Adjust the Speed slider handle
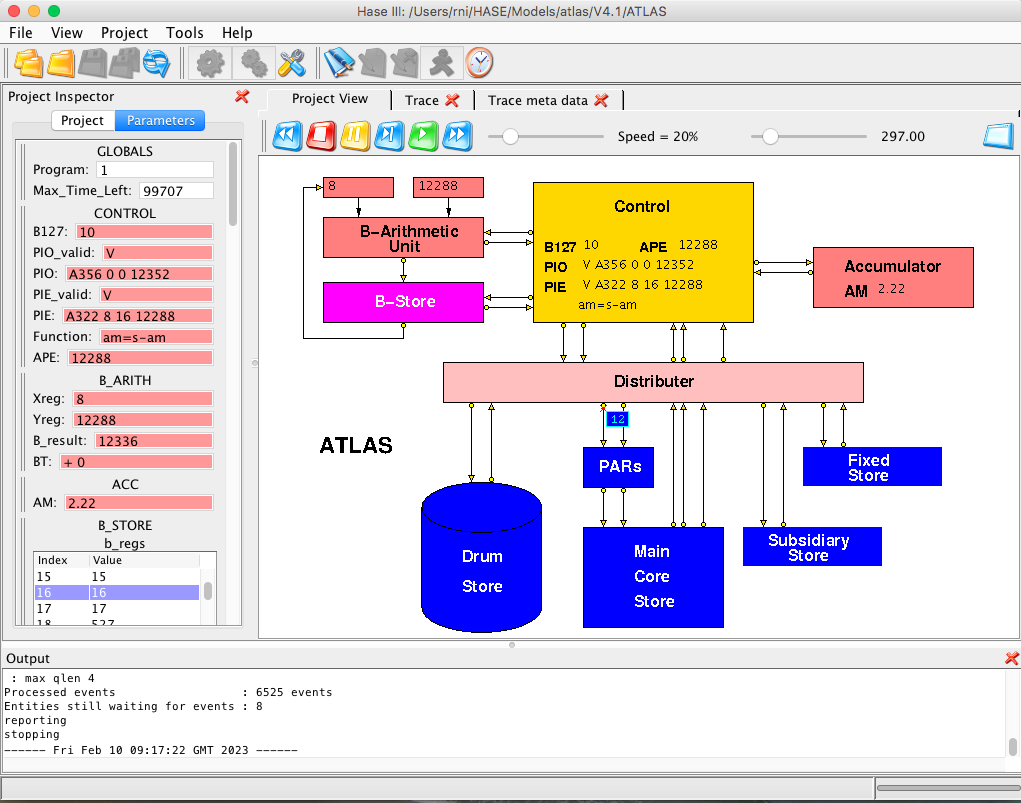Viewport: 1021px width, 803px height. point(510,136)
